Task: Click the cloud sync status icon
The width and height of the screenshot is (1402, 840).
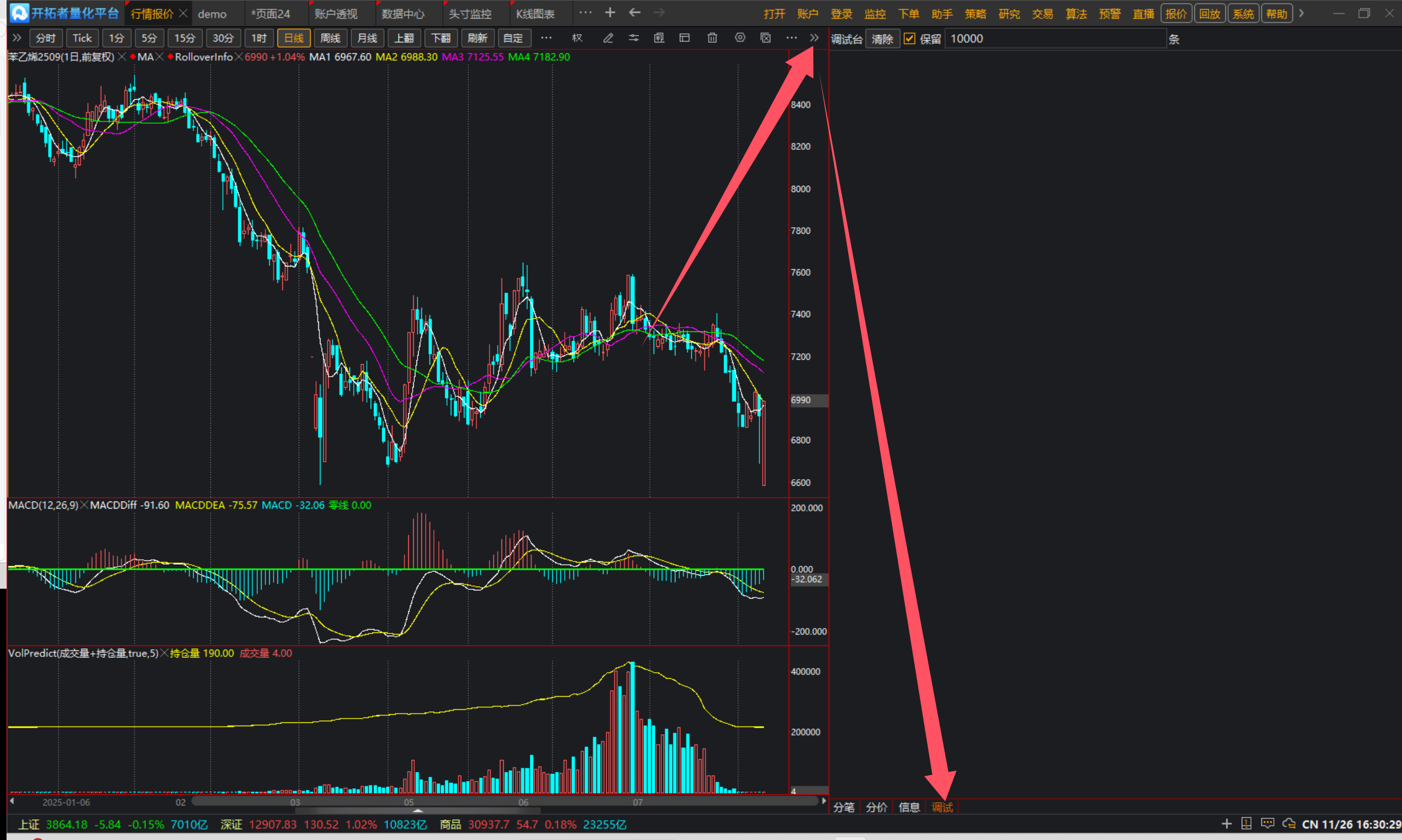Action: [x=1289, y=824]
